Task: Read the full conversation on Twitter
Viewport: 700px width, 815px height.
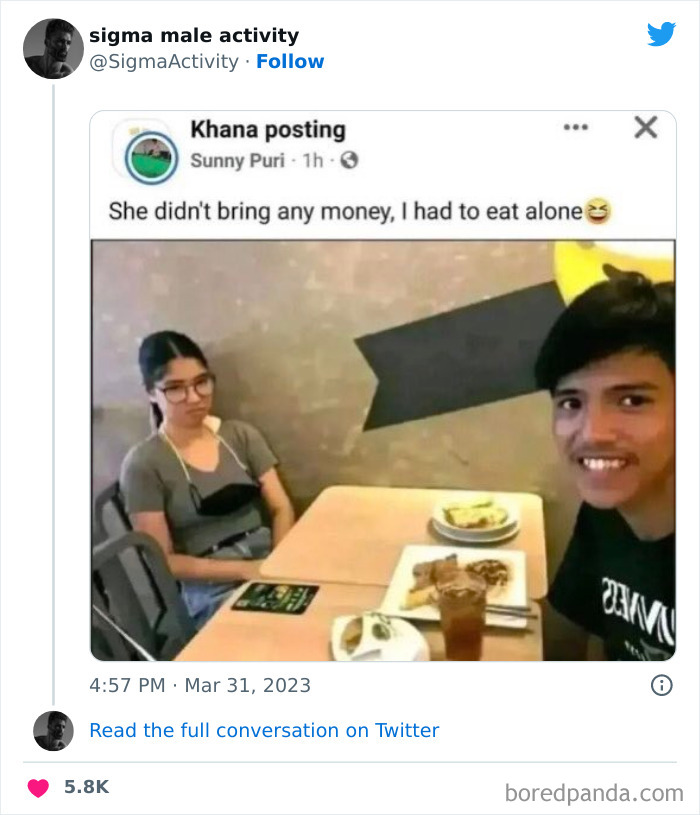Action: pos(264,731)
